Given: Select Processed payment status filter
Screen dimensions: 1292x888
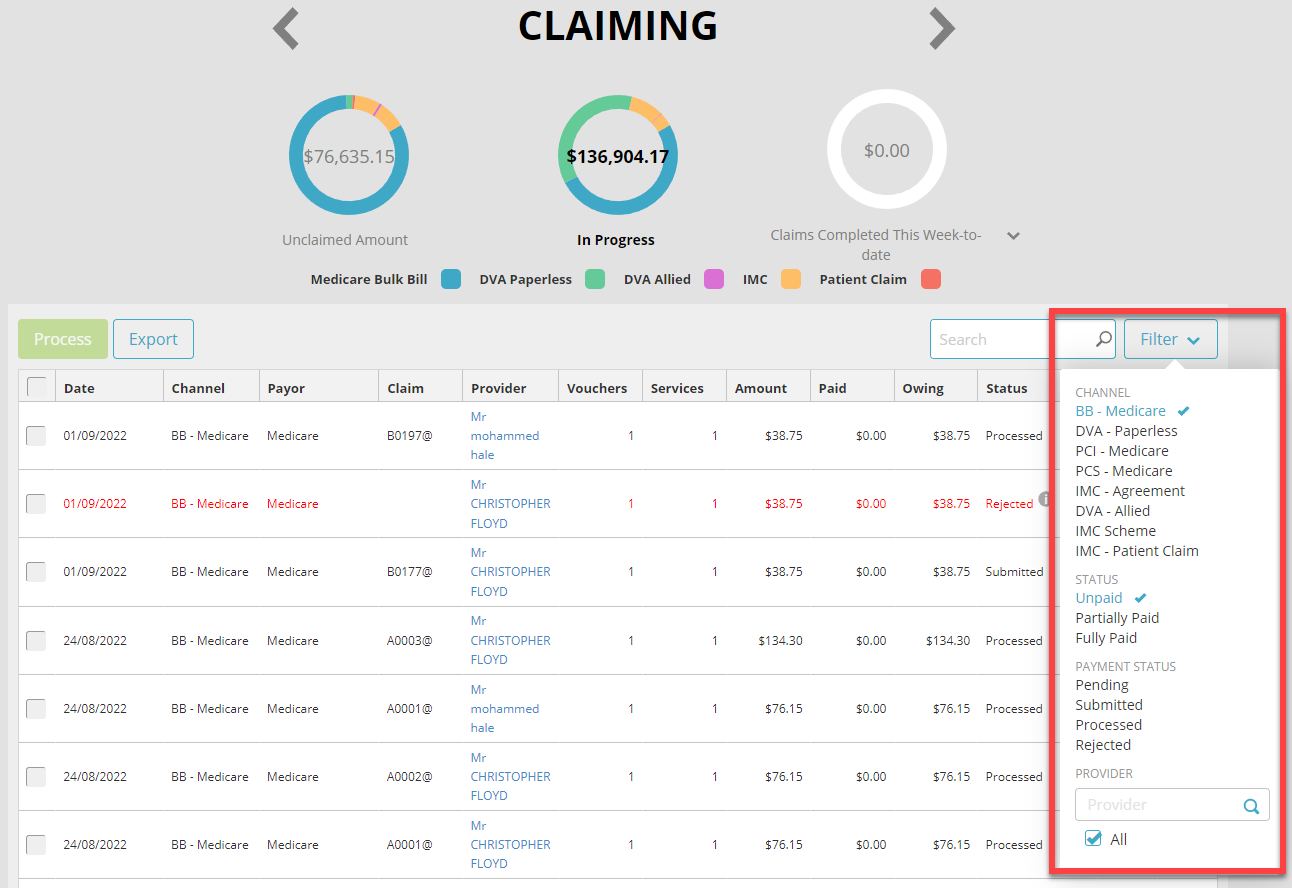Looking at the screenshot, I should (1109, 725).
